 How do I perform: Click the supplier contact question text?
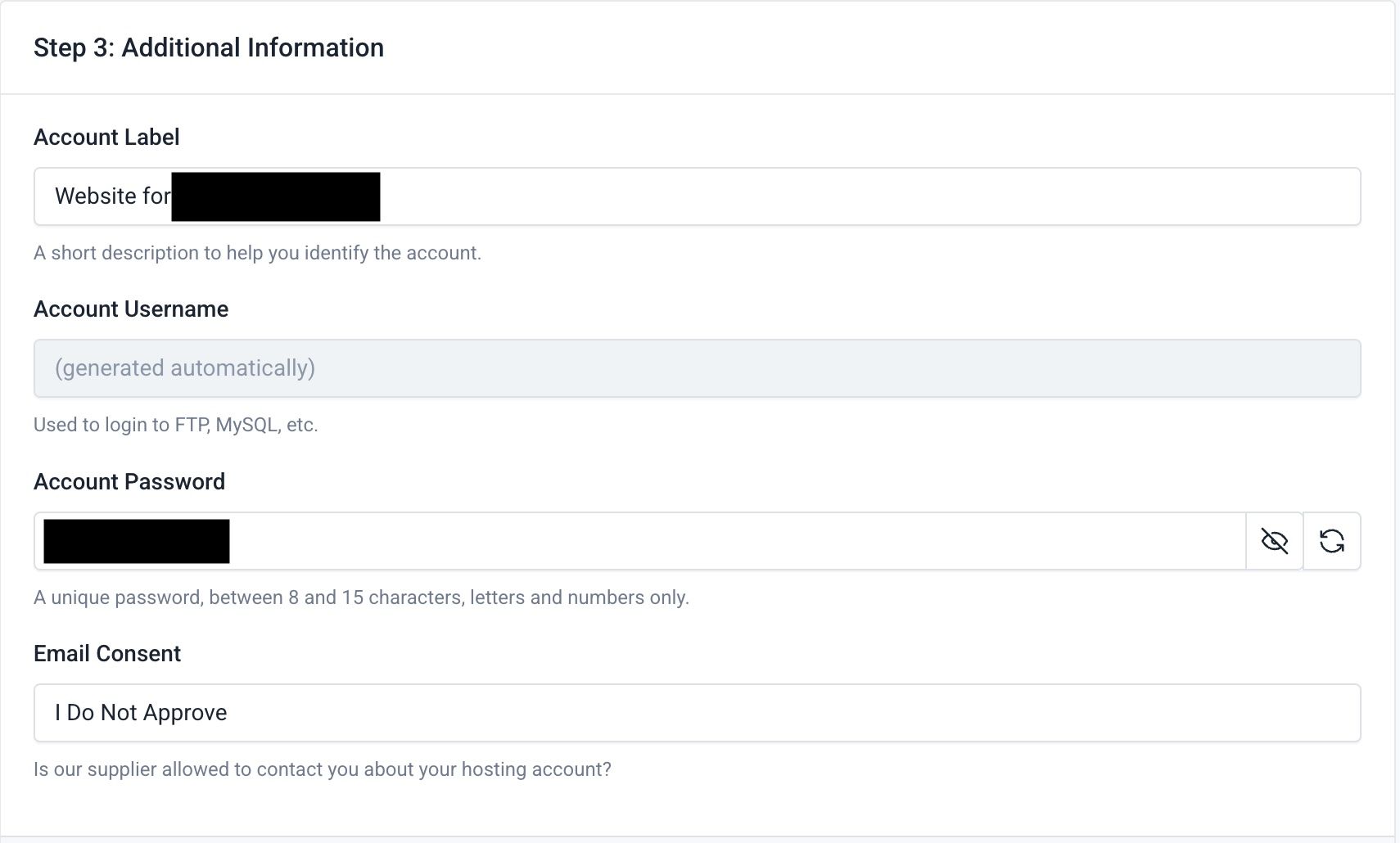(x=322, y=769)
